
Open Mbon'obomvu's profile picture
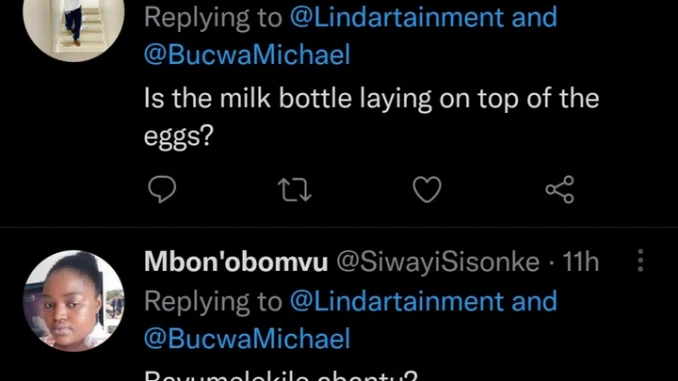[x=74, y=301]
